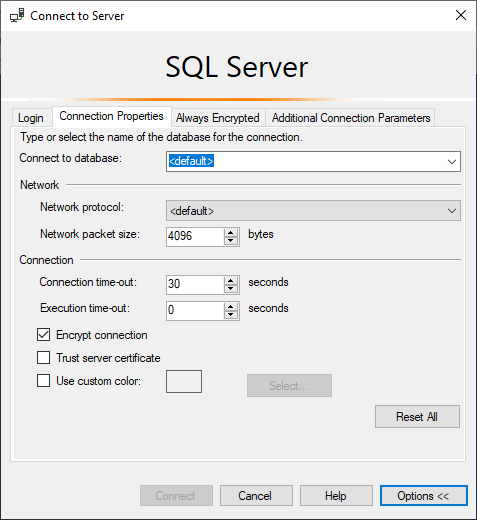Click the Select... color button

point(289,385)
